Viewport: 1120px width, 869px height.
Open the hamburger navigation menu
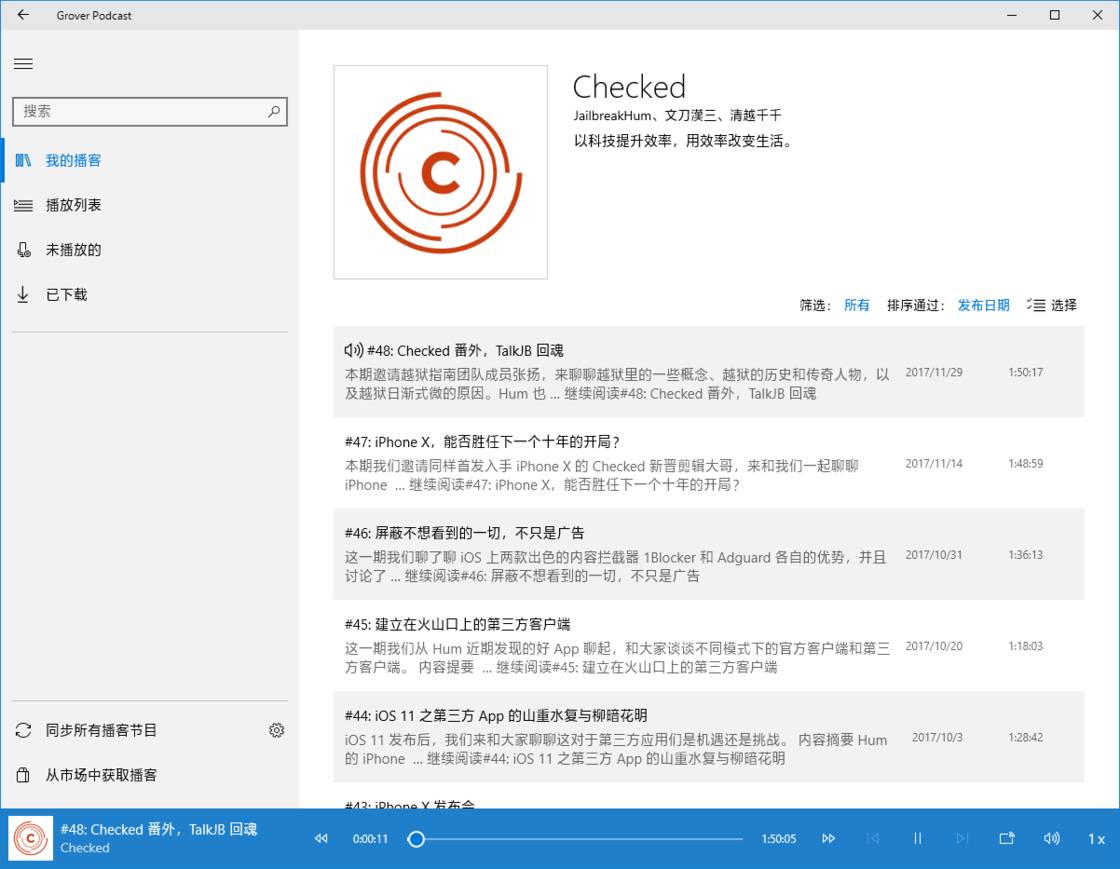tap(24, 64)
